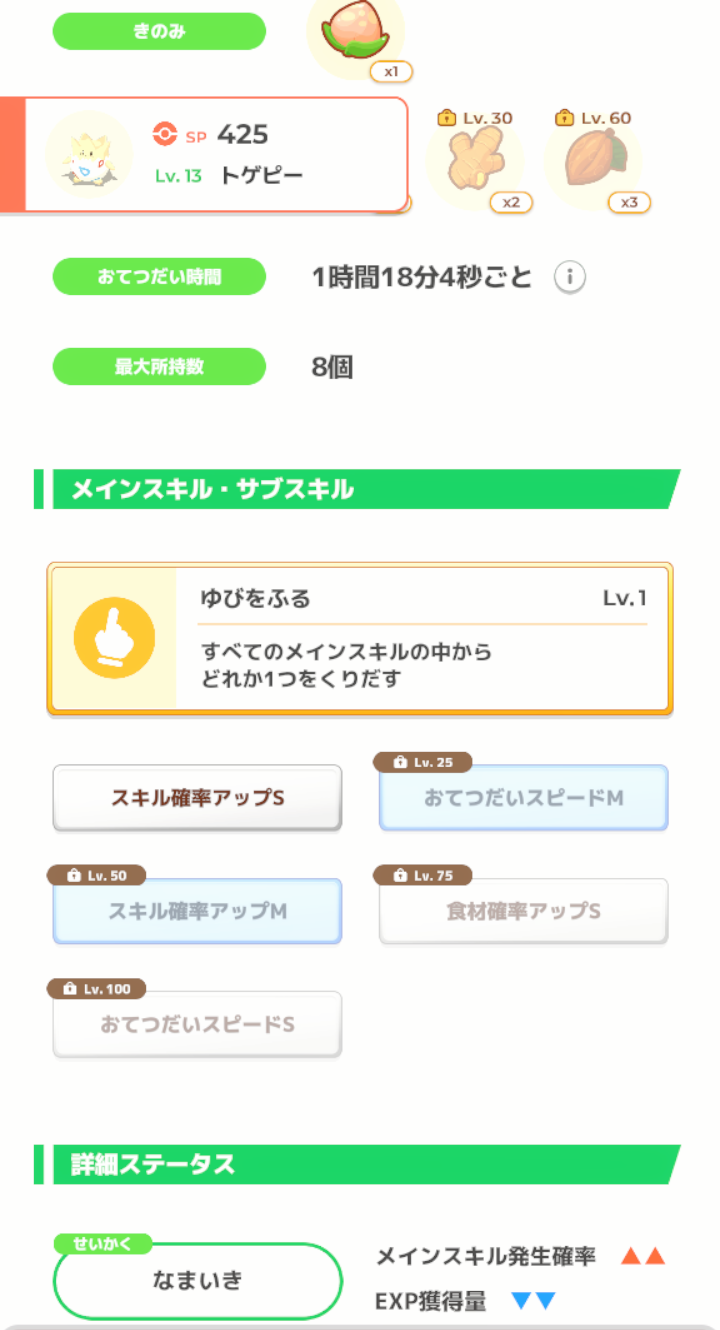Tap the 詳細ステータス section header
This screenshot has height=1330, width=720.
[x=357, y=1165]
